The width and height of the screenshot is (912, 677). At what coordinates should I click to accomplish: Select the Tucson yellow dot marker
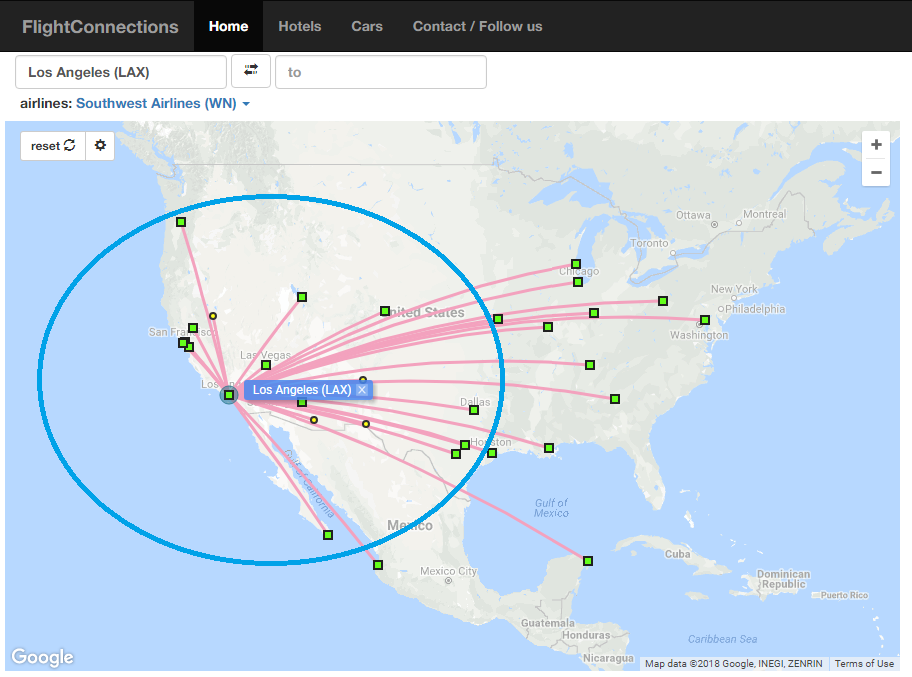[314, 420]
